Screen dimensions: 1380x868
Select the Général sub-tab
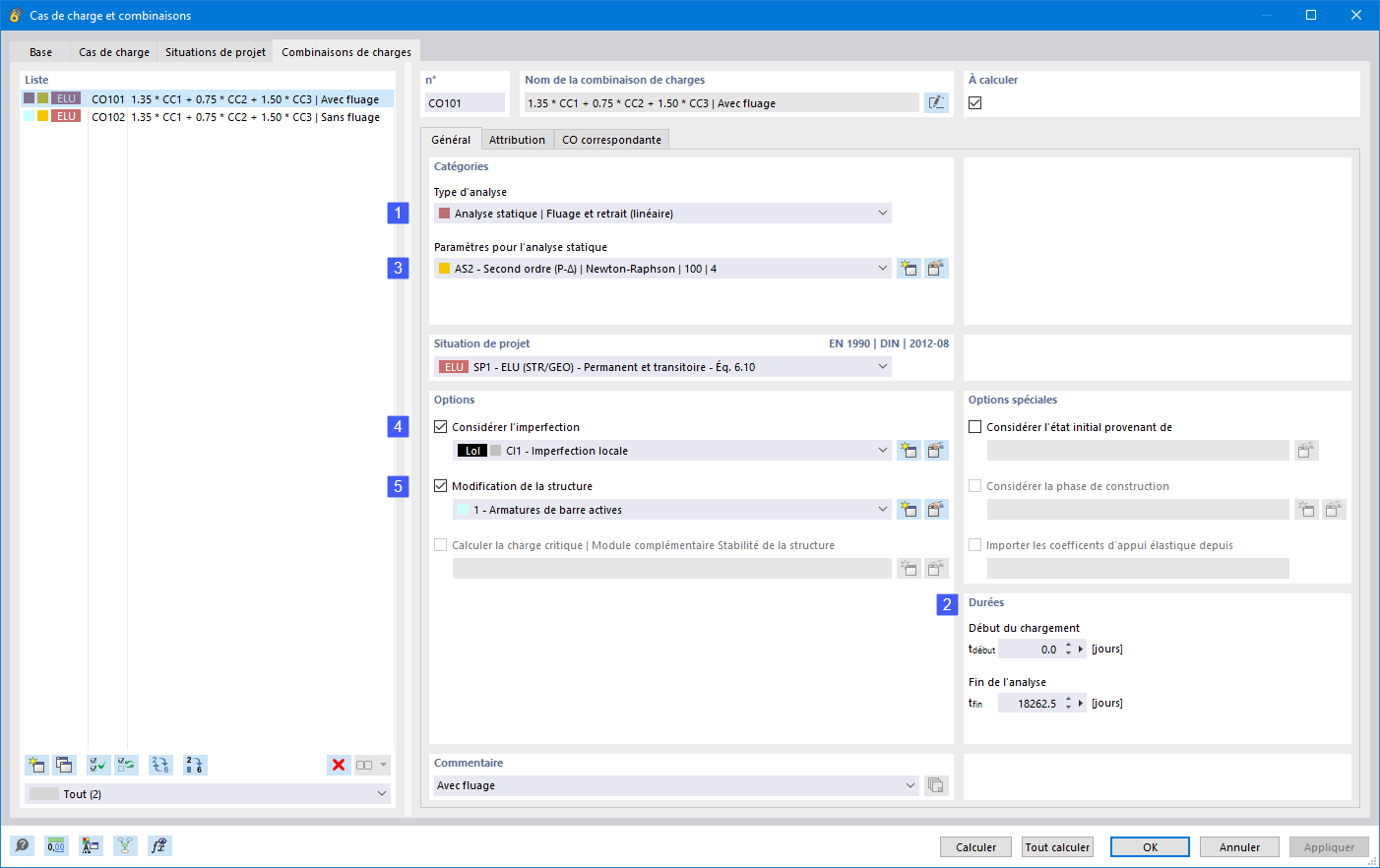[451, 140]
